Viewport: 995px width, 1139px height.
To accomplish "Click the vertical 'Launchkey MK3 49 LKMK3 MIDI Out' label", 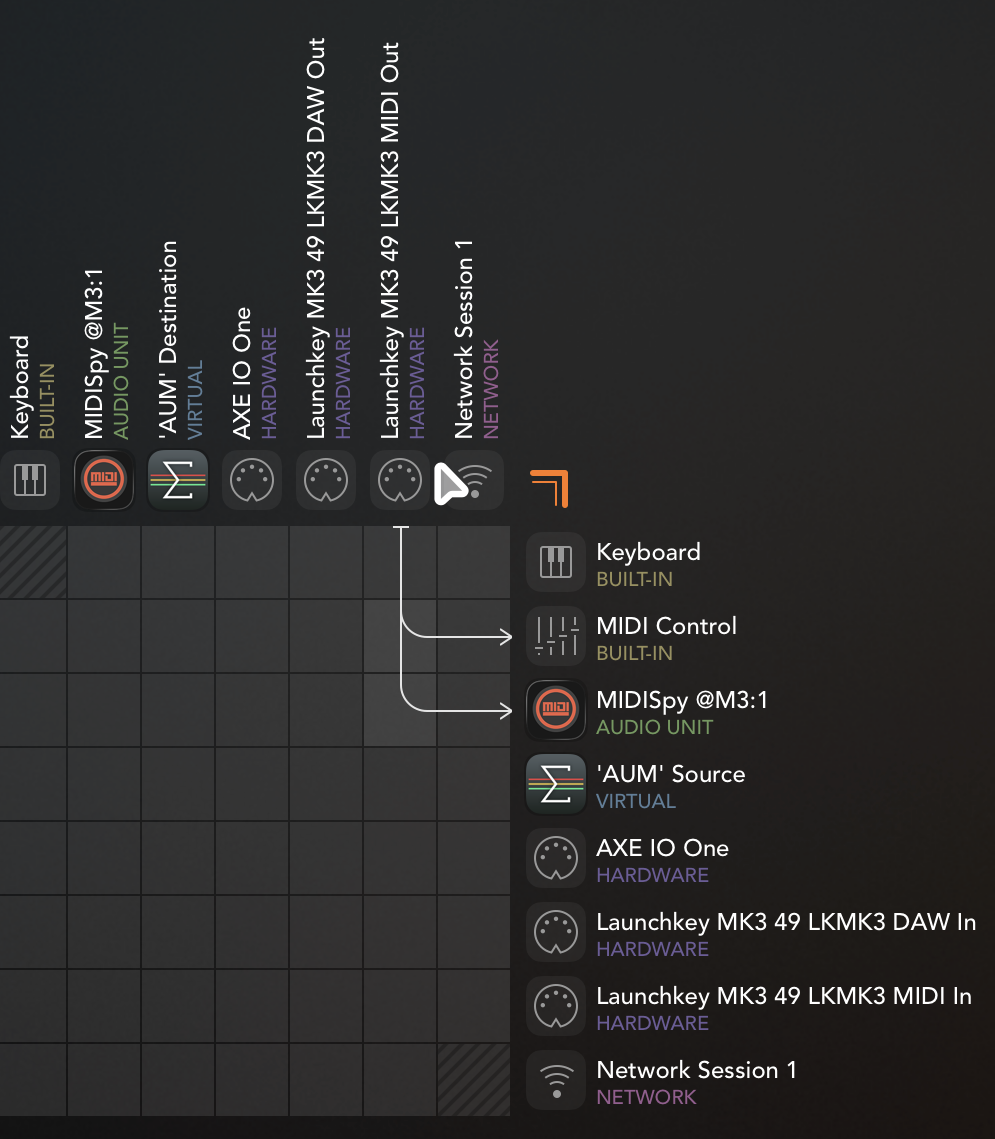I will click(389, 240).
